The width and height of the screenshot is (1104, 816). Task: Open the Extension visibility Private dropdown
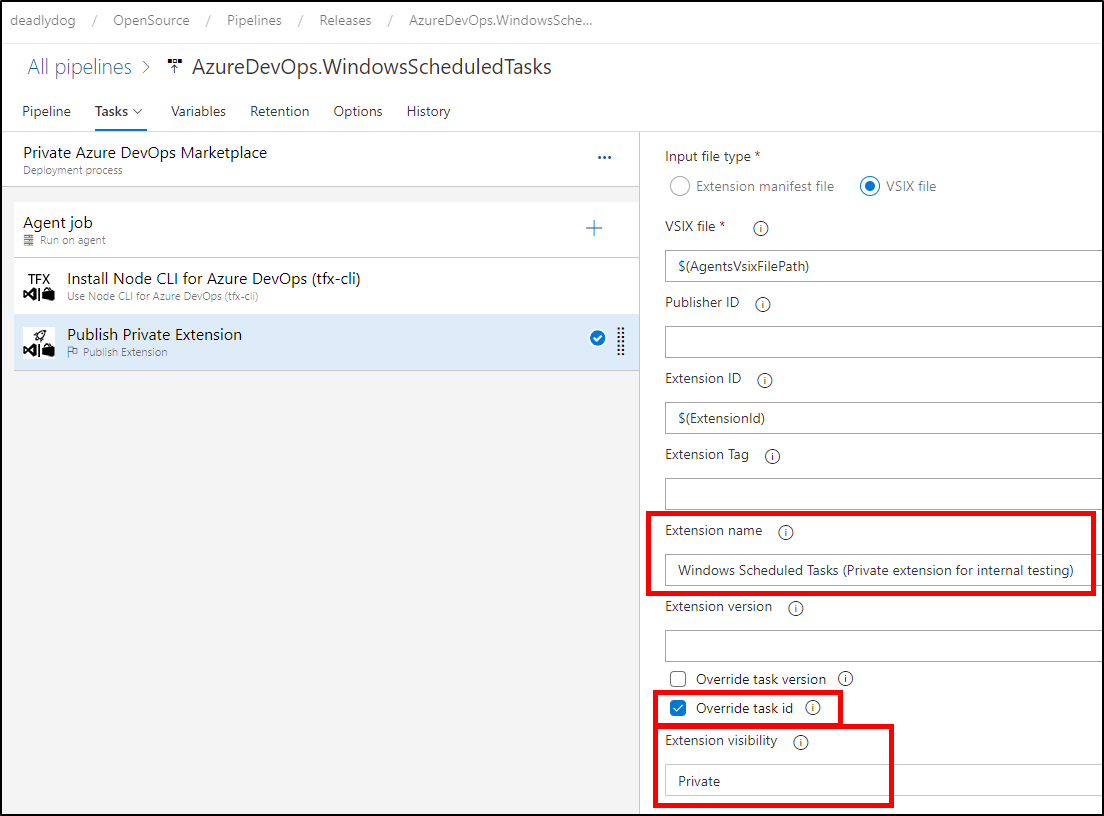pos(884,781)
